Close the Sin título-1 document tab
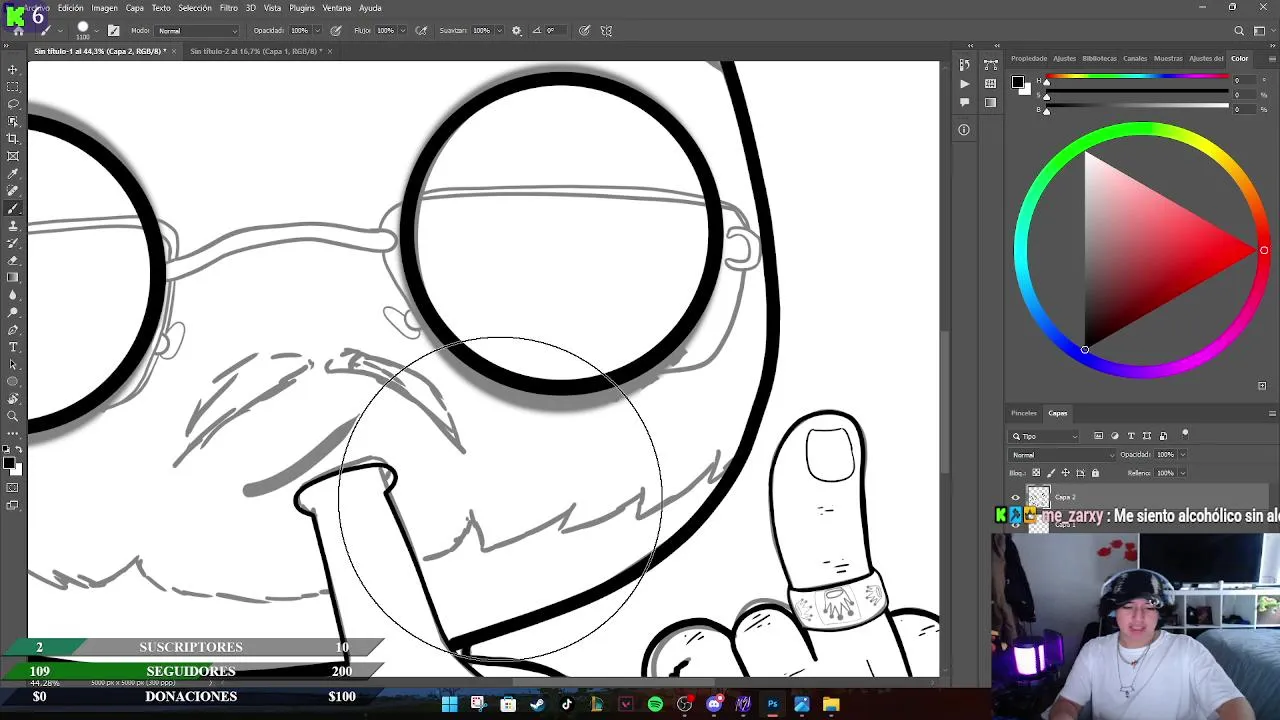The width and height of the screenshot is (1280, 720). pos(174,51)
